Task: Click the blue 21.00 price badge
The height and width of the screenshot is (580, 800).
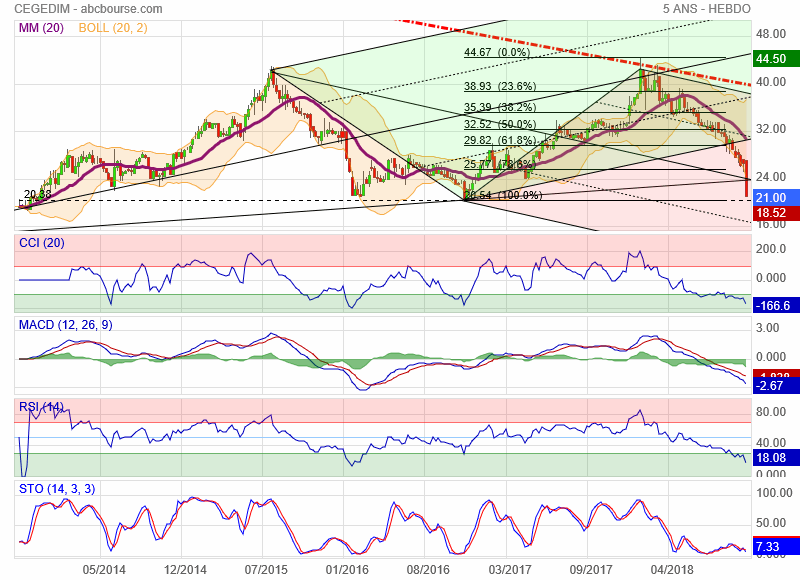Action: coord(776,197)
